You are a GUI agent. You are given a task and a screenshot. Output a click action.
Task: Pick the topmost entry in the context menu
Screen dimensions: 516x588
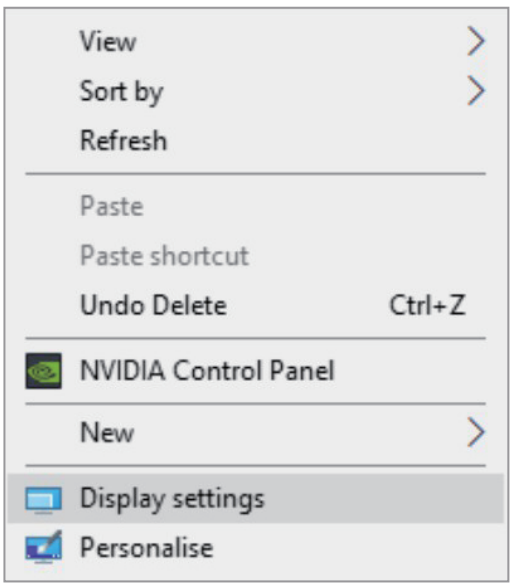(x=255, y=41)
